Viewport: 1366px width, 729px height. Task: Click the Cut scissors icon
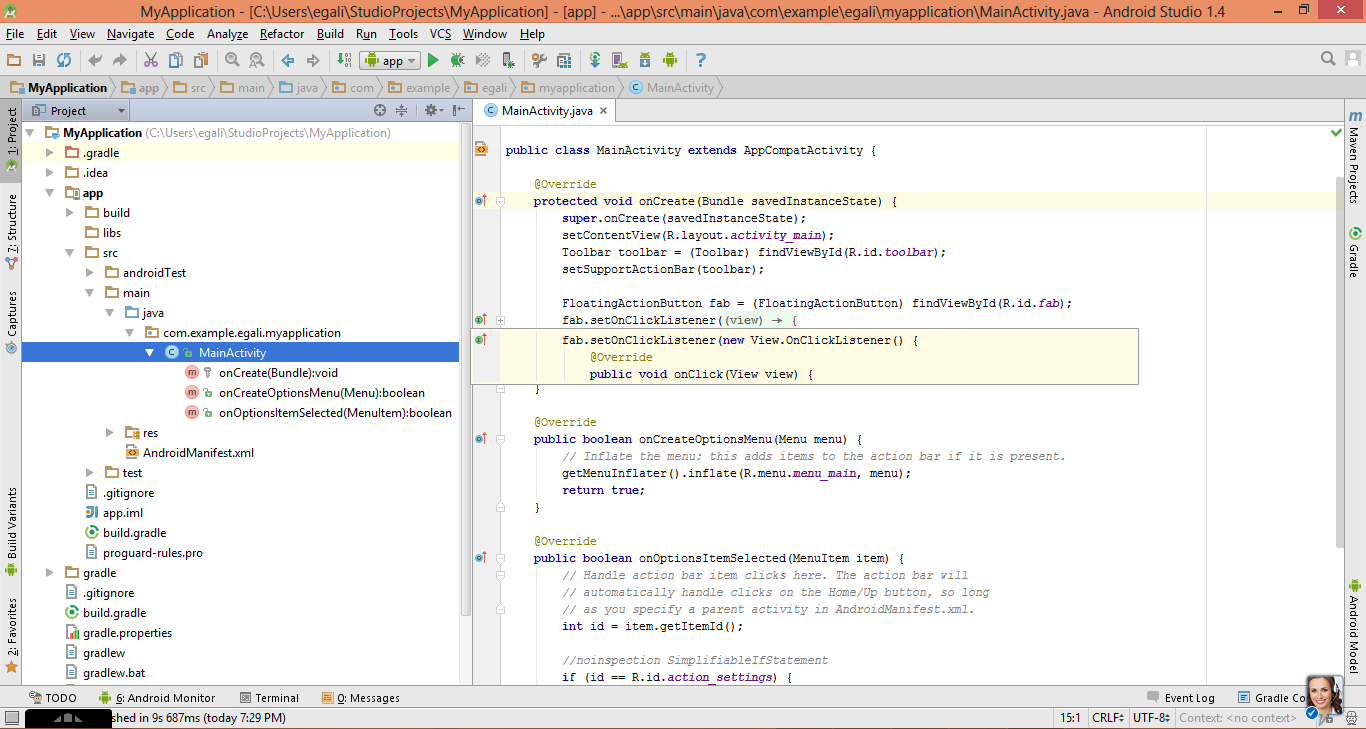(151, 61)
